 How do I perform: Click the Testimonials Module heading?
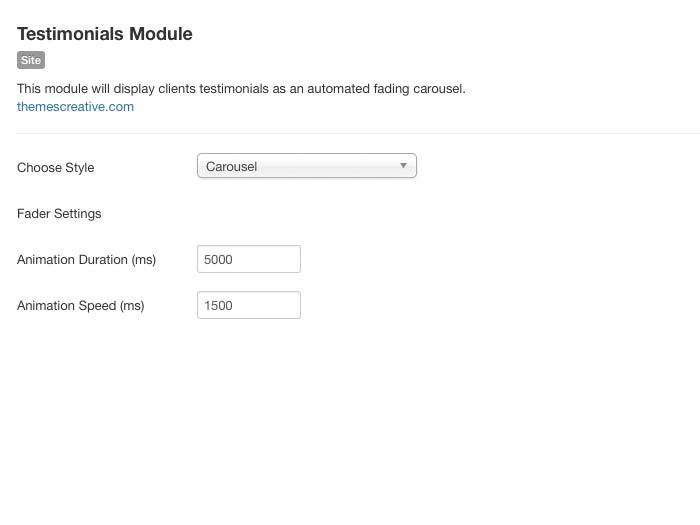[x=105, y=34]
